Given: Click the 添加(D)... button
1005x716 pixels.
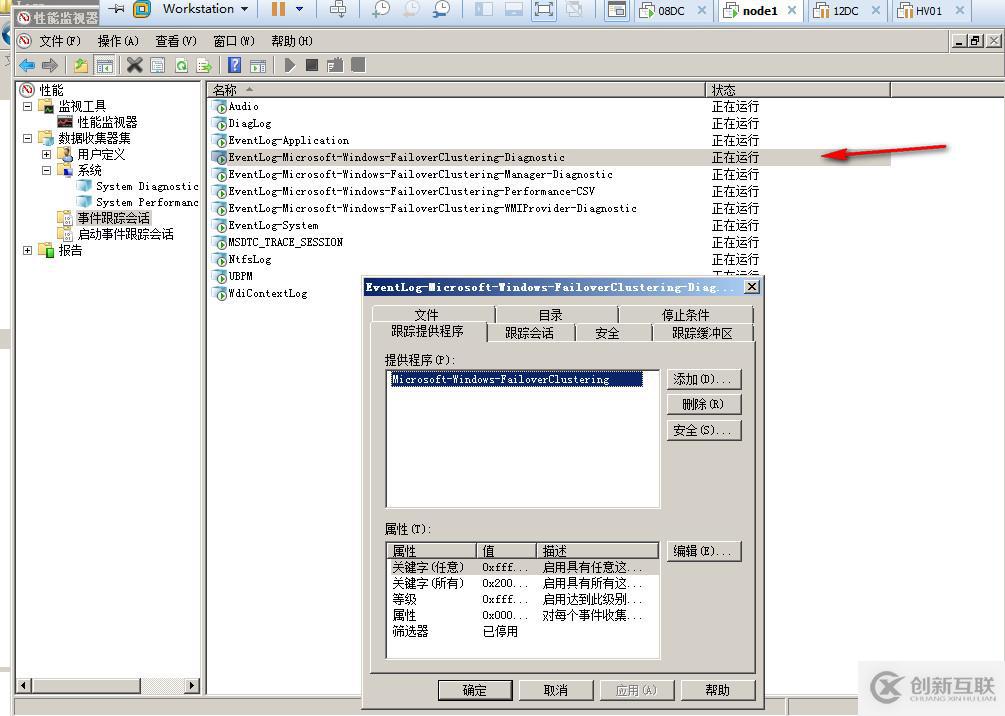Looking at the screenshot, I should (703, 379).
